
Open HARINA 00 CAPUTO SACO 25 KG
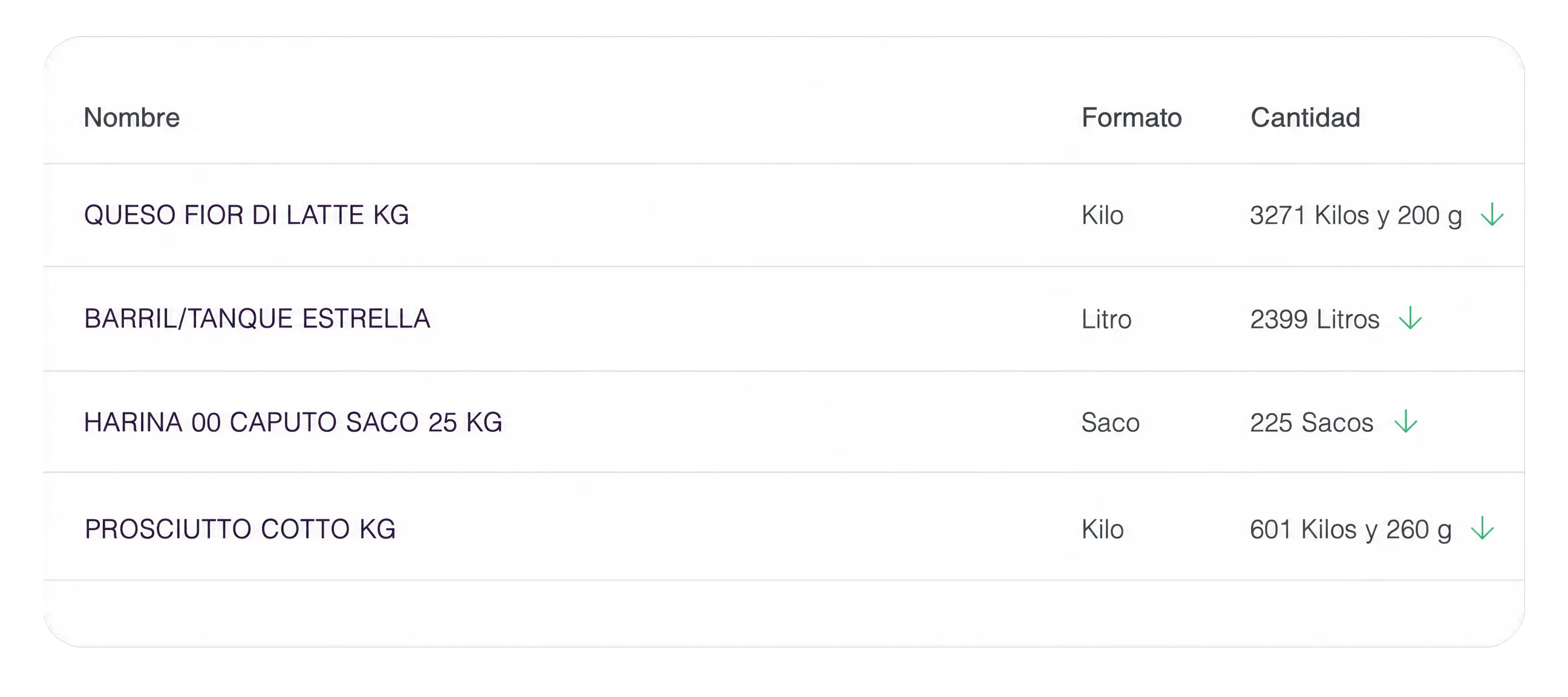point(293,422)
